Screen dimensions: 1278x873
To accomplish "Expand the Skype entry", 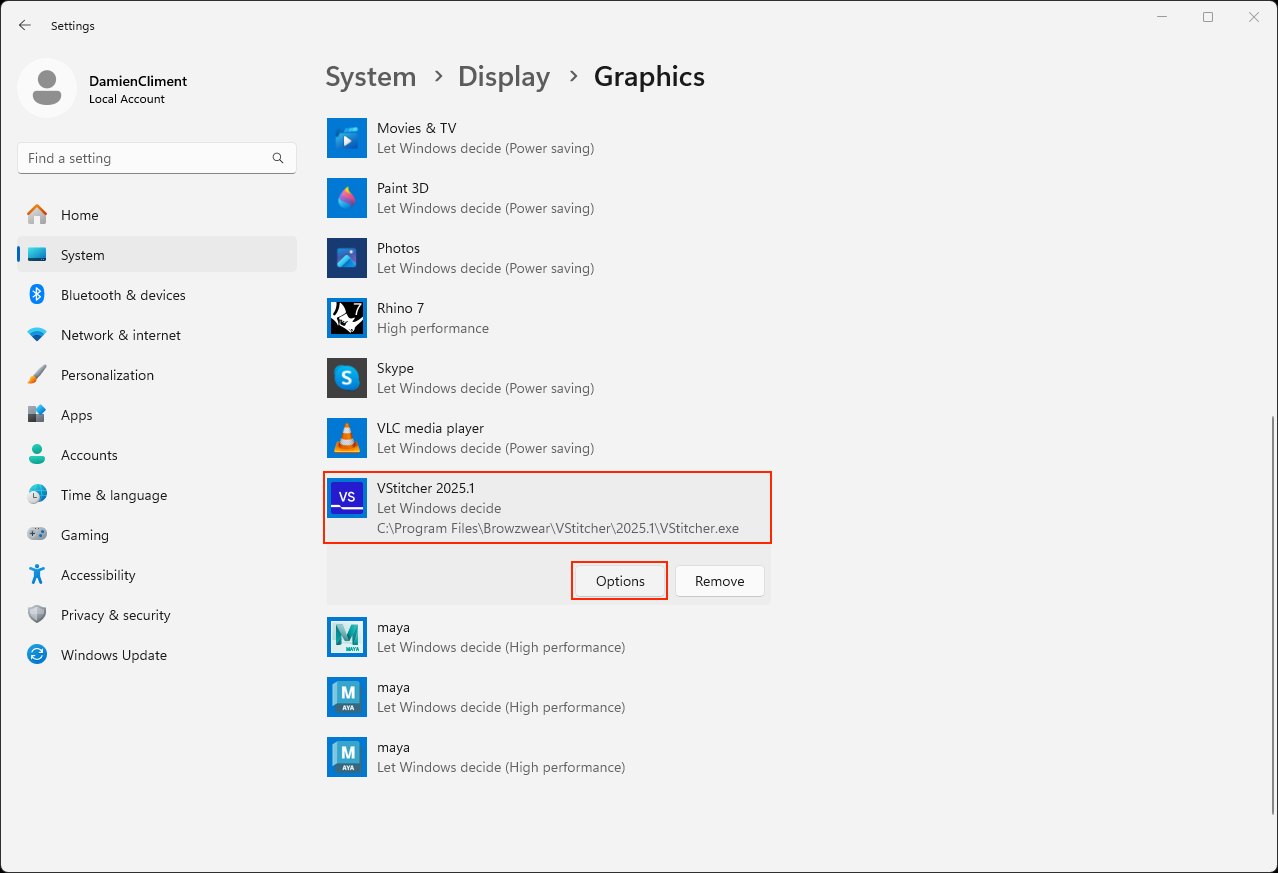I will [548, 378].
